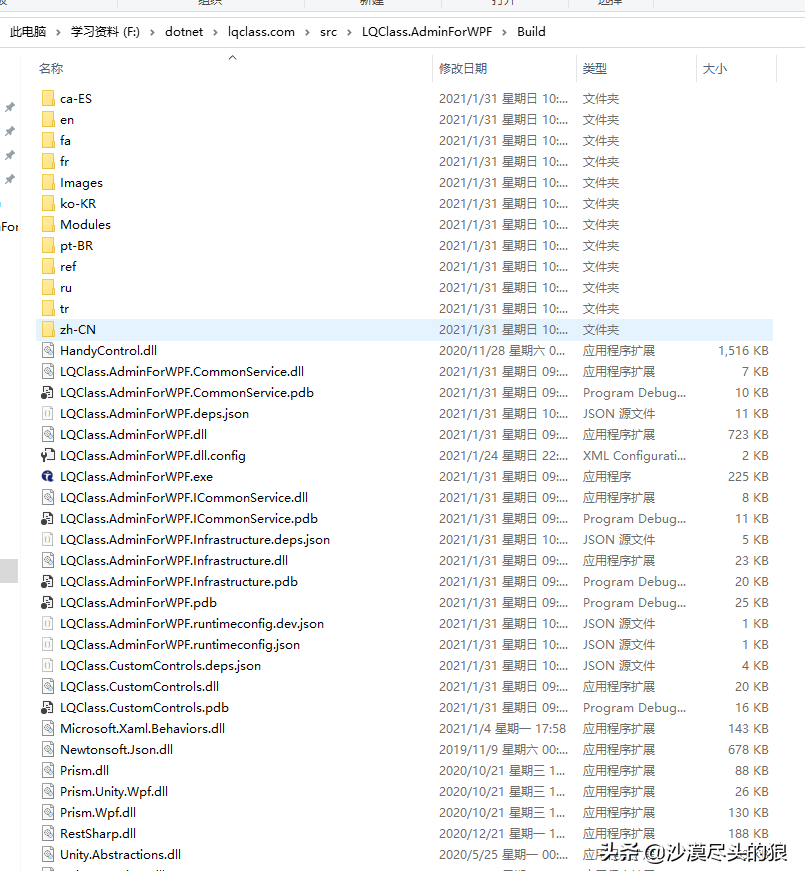Sort files by the 修改日期 column header
This screenshot has width=805, height=880.
[463, 68]
